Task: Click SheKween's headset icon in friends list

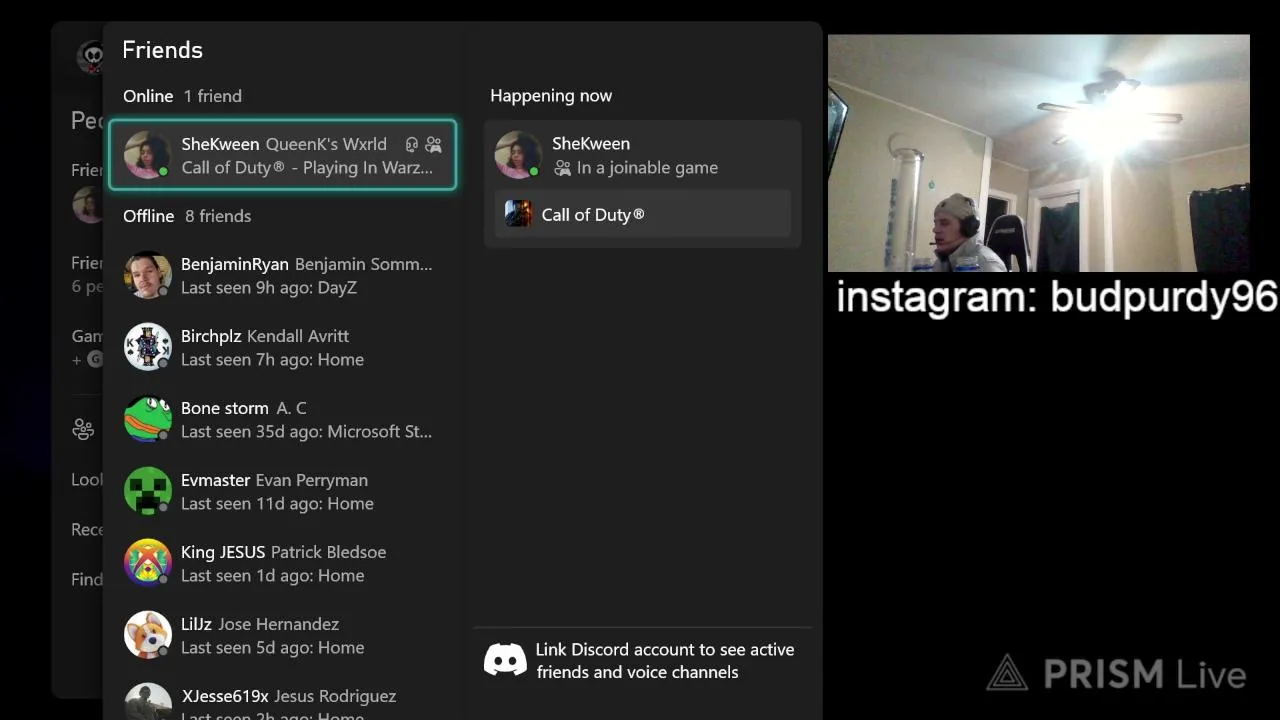Action: click(411, 145)
